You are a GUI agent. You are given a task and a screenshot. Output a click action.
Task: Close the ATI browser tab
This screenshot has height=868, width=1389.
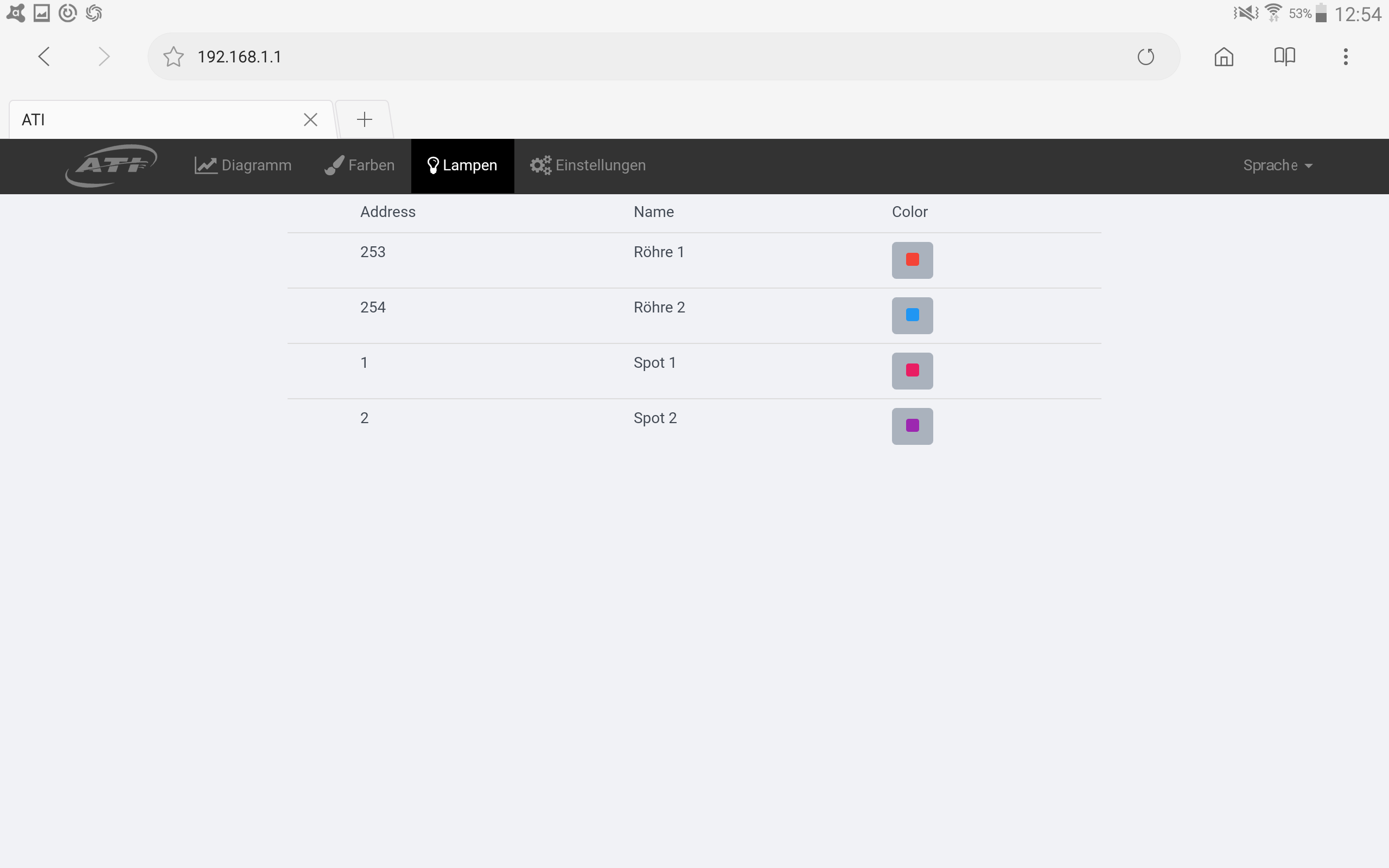pyautogui.click(x=310, y=119)
